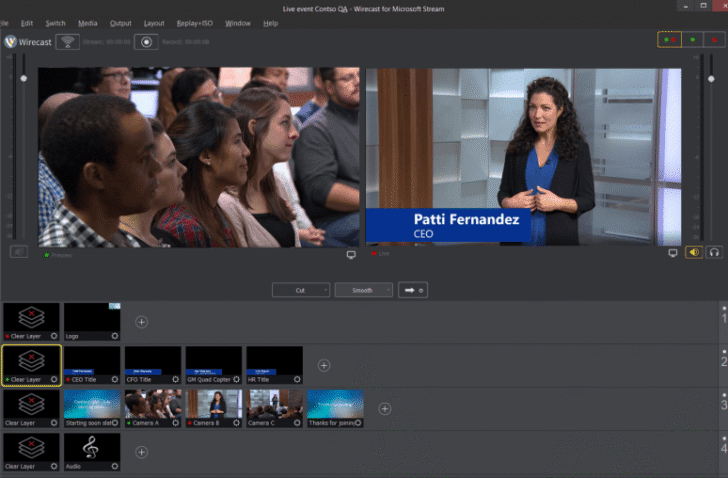Open the Replay+ISO menu
728x478 pixels.
pyautogui.click(x=195, y=23)
